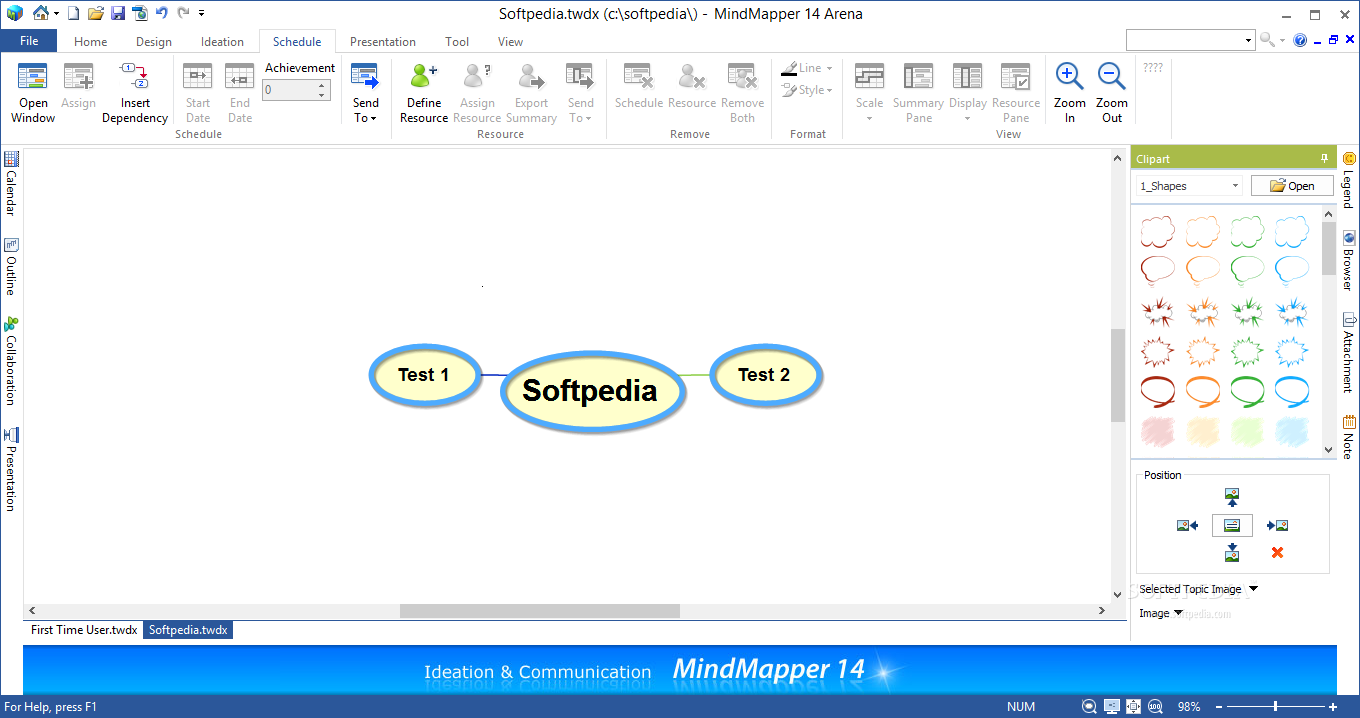
Task: Switch to First Time User.twdx document tab
Action: point(84,630)
